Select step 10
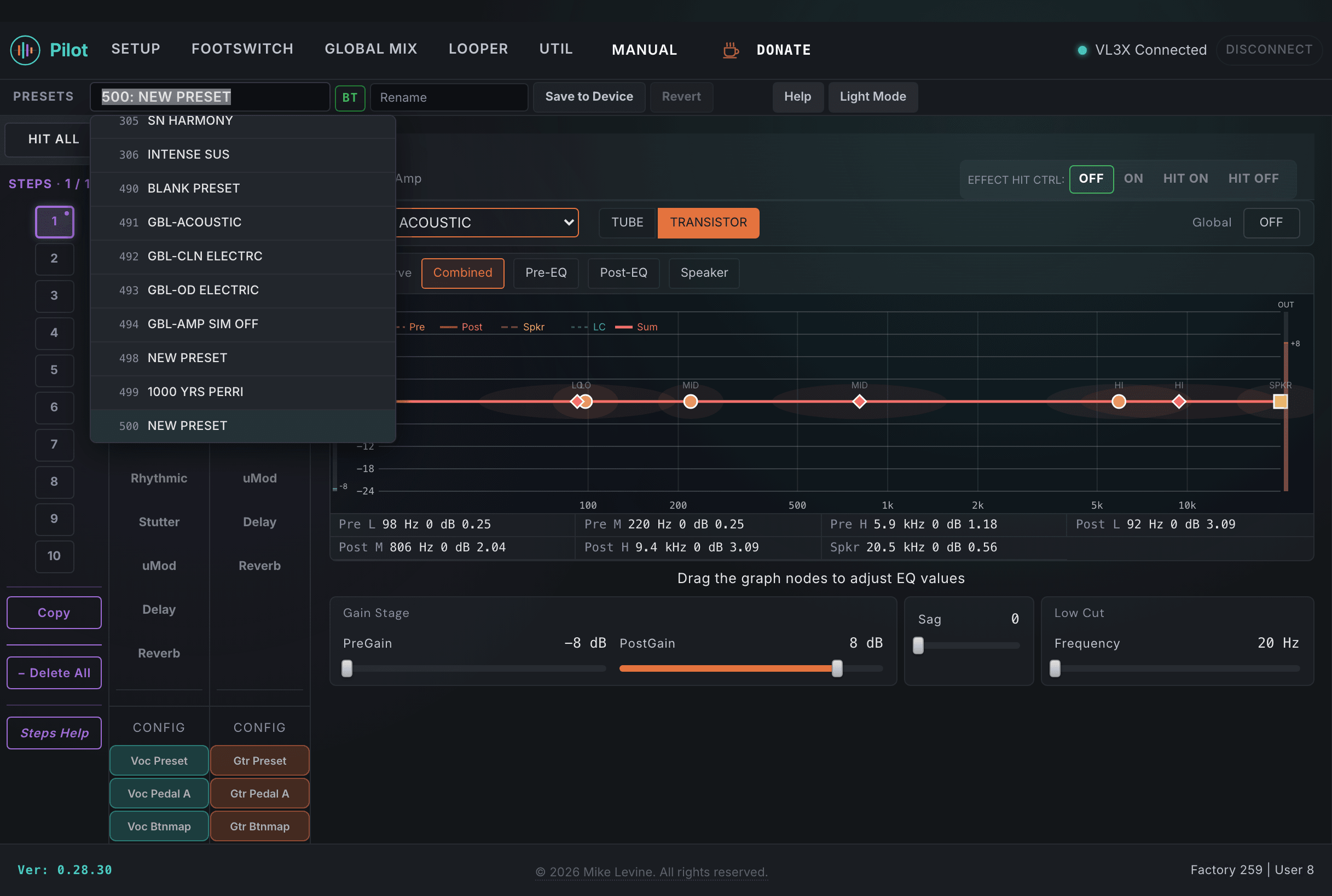 click(54, 556)
